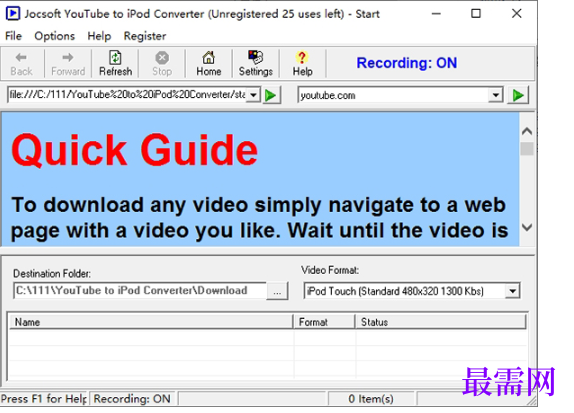Click the 'Recording: ON' status bar entry
The width and height of the screenshot is (574, 413).
(132, 398)
